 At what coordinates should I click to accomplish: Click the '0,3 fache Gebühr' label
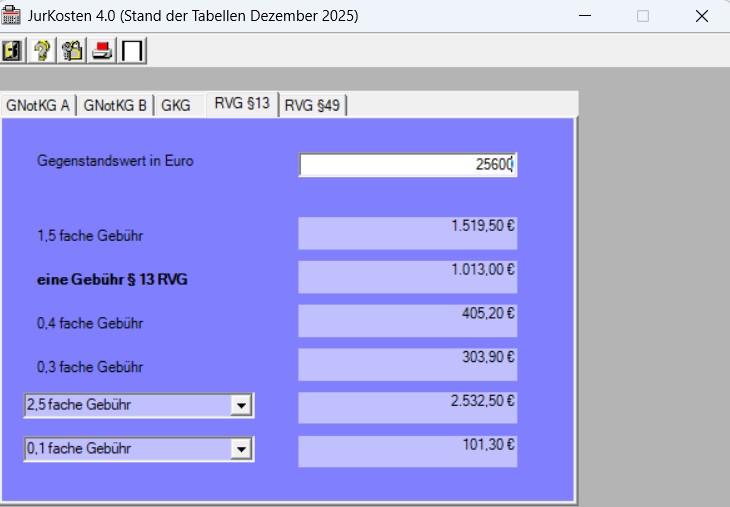click(90, 367)
